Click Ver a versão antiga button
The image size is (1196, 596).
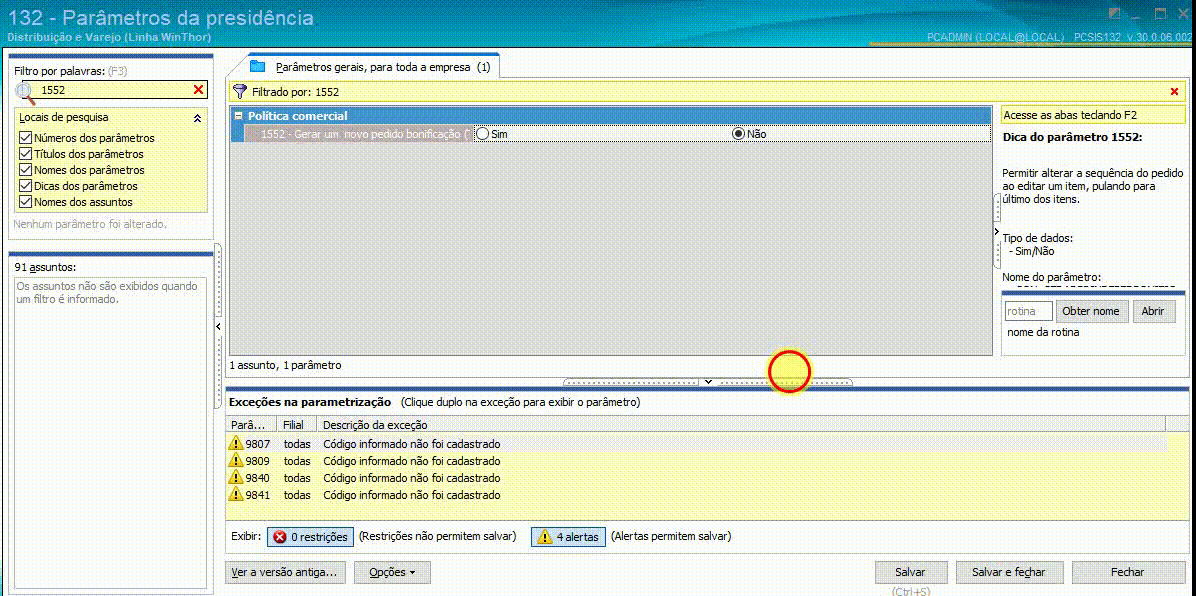click(x=287, y=572)
